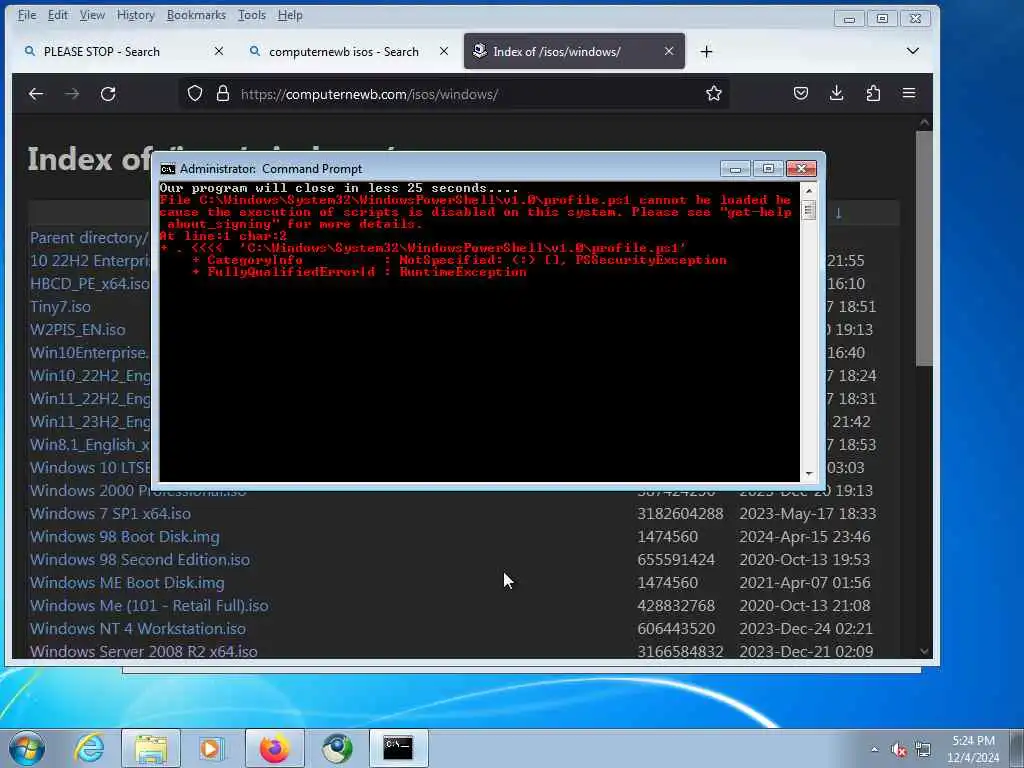Open Windows Me (101 - Retail Full).iso link

(x=149, y=605)
